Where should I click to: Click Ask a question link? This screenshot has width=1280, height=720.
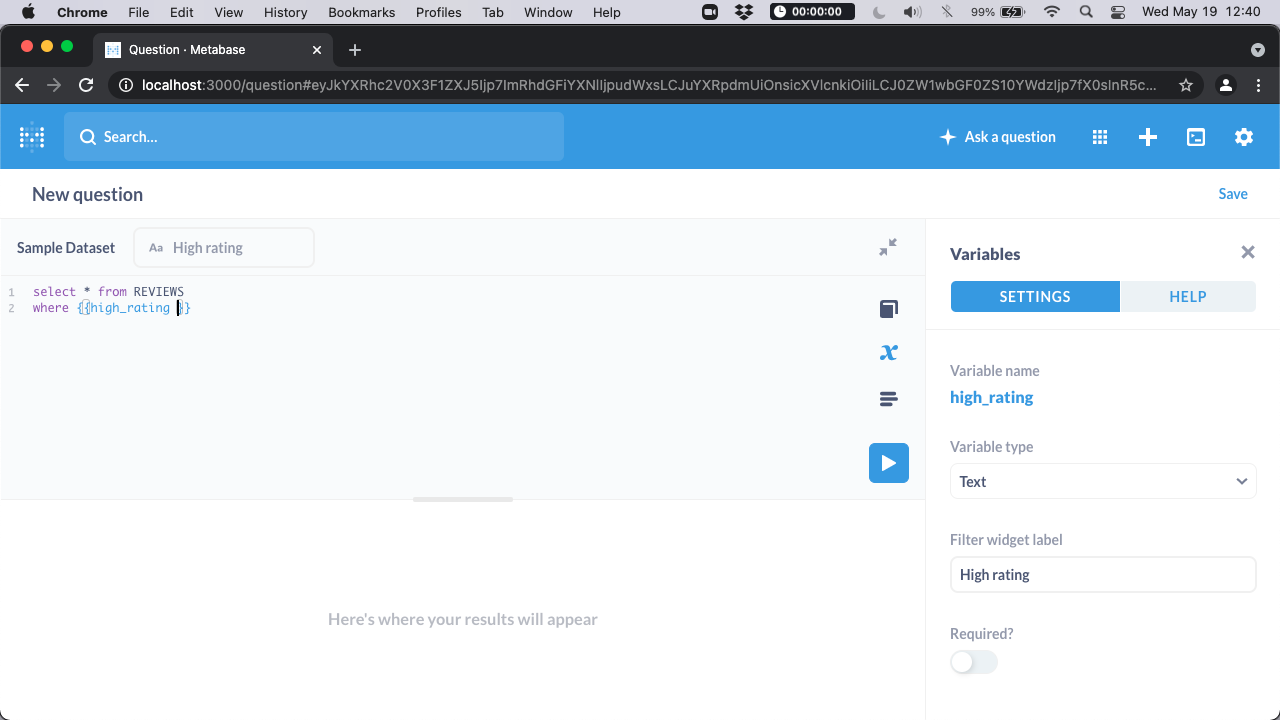1010,137
